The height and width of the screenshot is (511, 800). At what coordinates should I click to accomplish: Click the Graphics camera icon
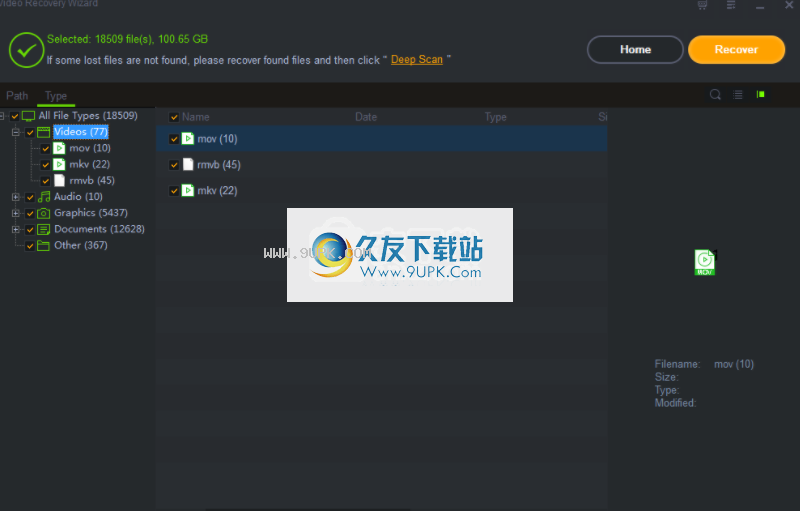[x=44, y=213]
